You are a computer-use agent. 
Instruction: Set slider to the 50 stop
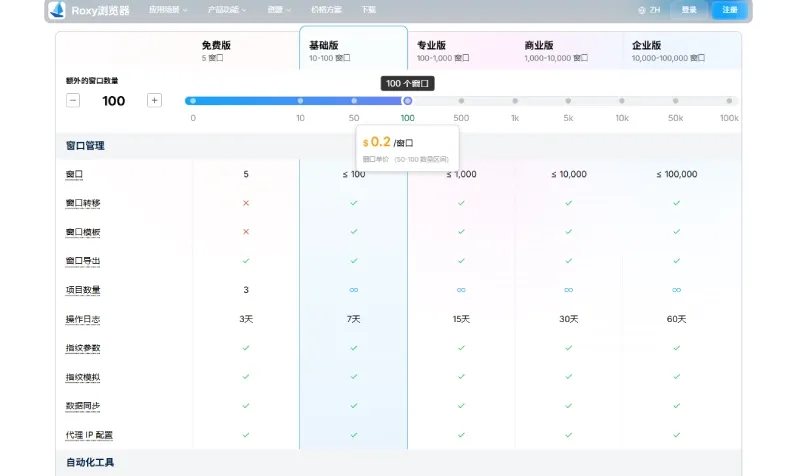coord(354,101)
